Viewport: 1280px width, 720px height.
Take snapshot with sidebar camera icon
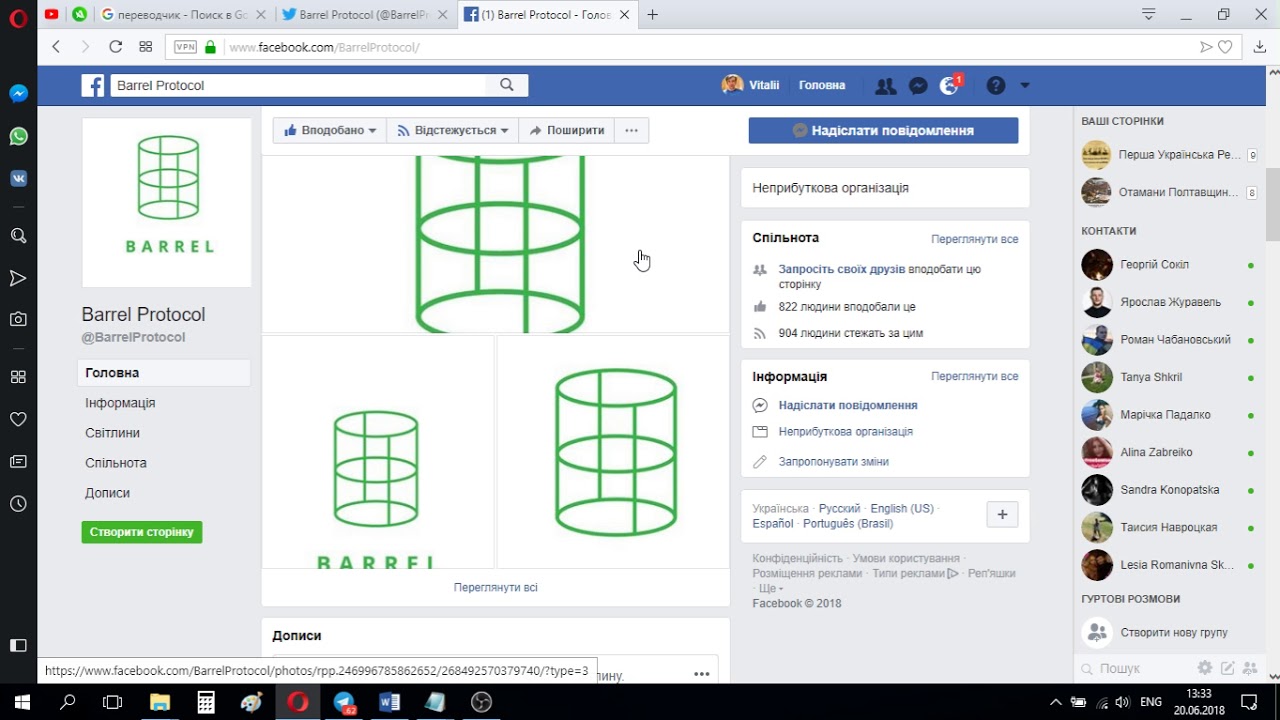(x=18, y=319)
